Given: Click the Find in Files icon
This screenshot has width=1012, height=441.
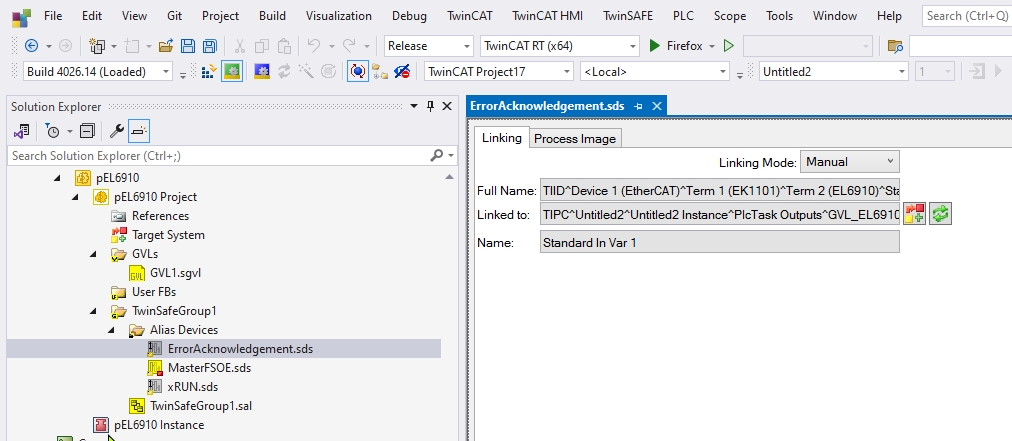Looking at the screenshot, I should tap(895, 46).
